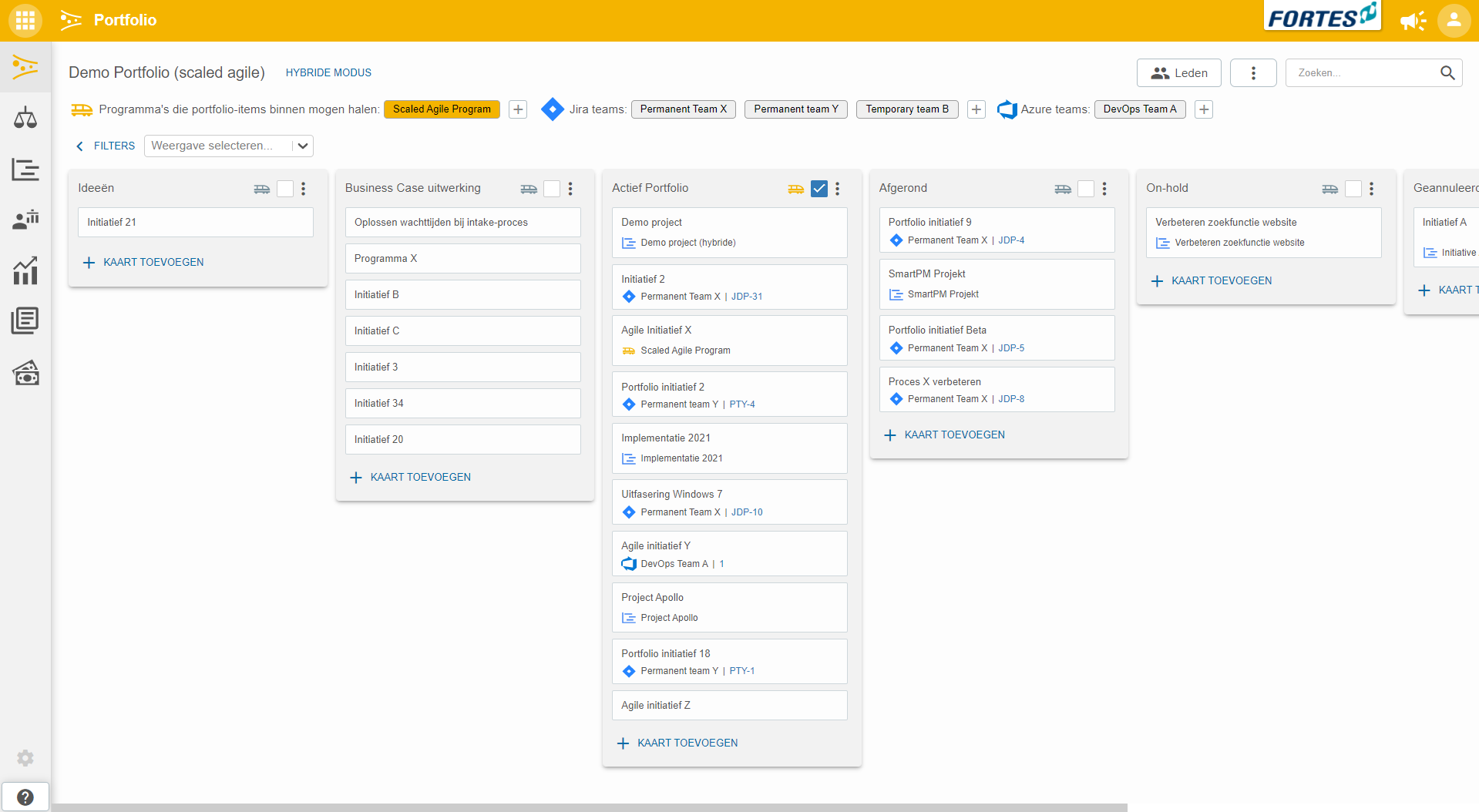Screen dimensions: 1479x812
Task: Click the documents sidebar icon
Action: tap(25, 320)
